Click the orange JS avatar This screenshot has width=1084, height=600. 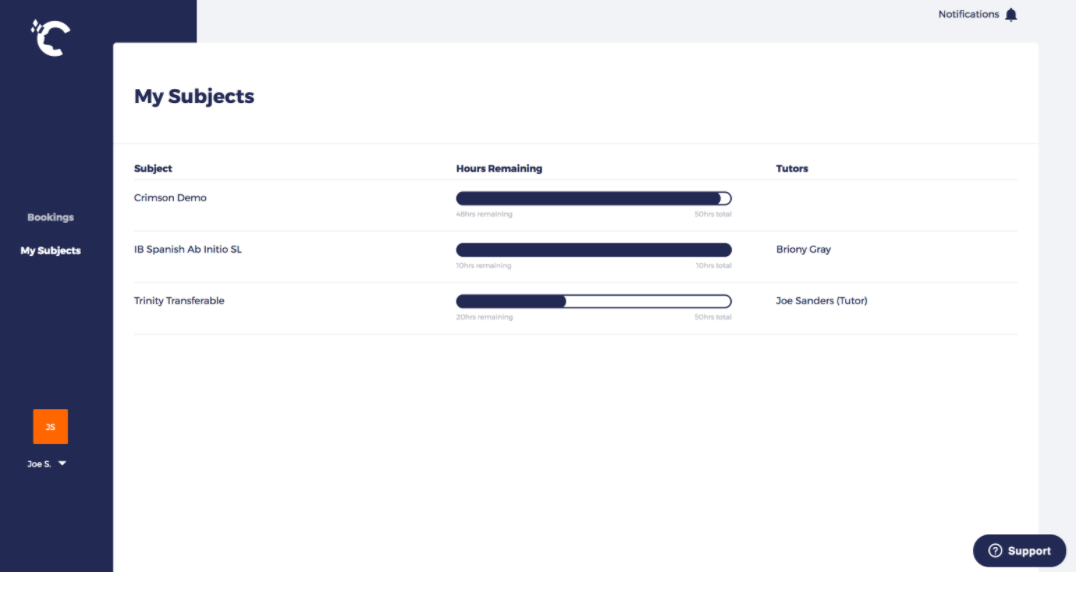(x=50, y=426)
